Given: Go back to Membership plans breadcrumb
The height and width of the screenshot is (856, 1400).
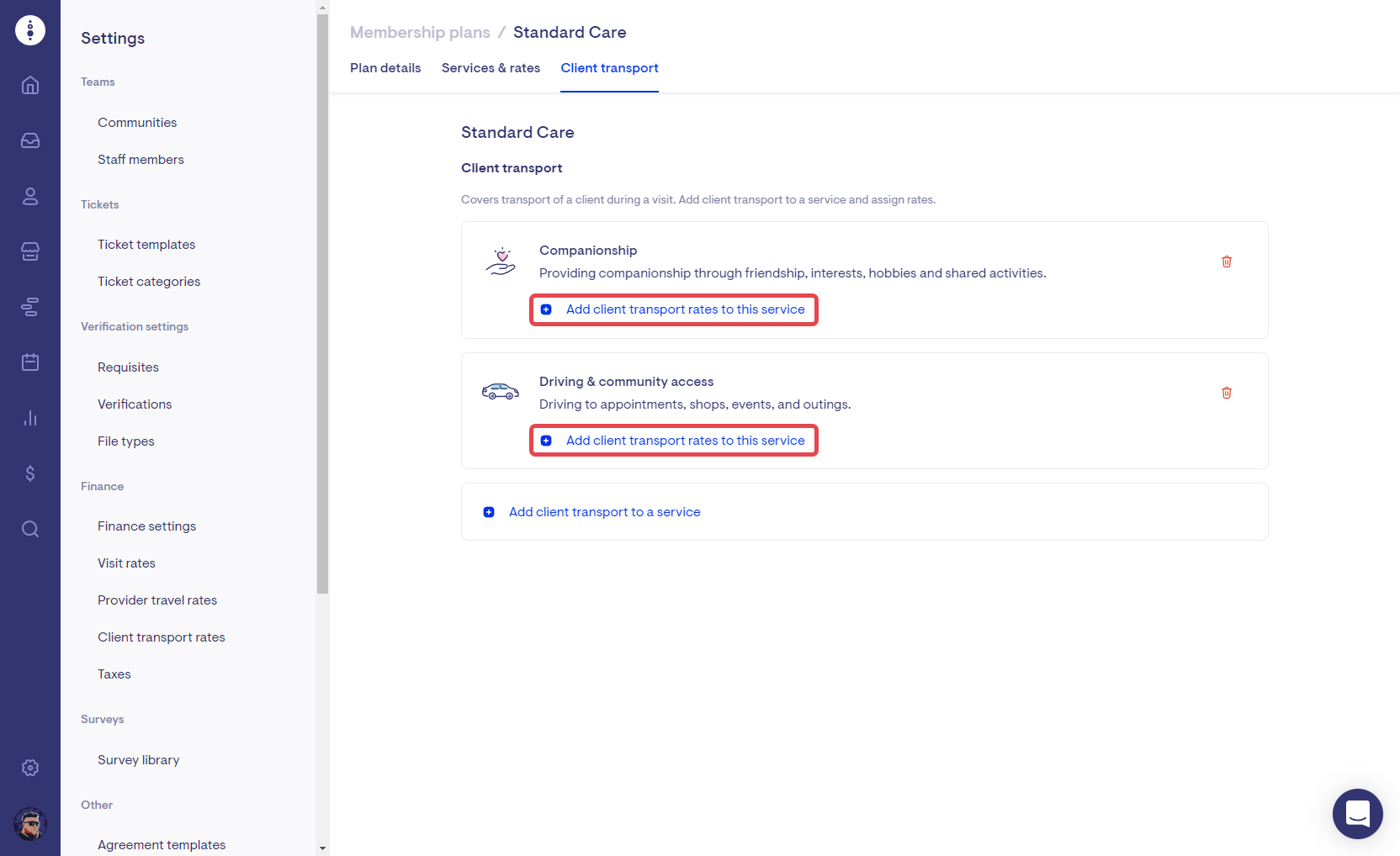Looking at the screenshot, I should (420, 33).
